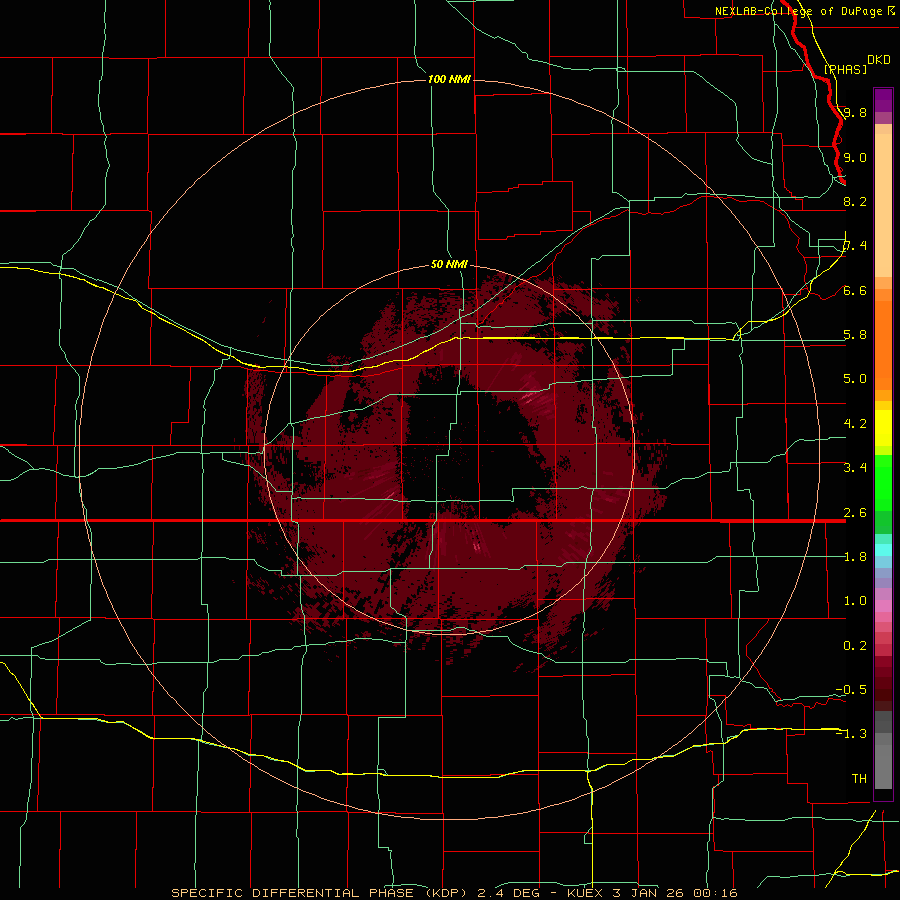Click the yellow segment of the color bar
Image resolution: width=900 pixels, height=900 pixels.
pyautogui.click(x=883, y=428)
